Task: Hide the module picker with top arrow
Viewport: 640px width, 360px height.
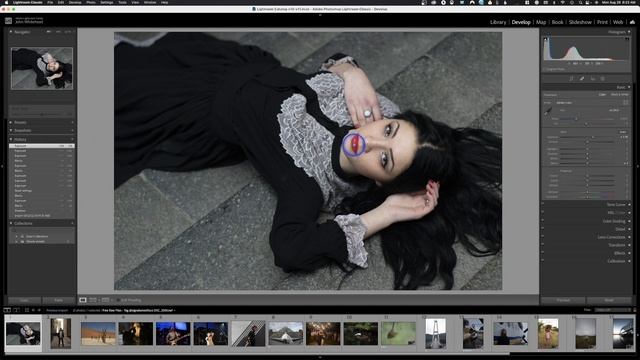Action: (320, 15)
